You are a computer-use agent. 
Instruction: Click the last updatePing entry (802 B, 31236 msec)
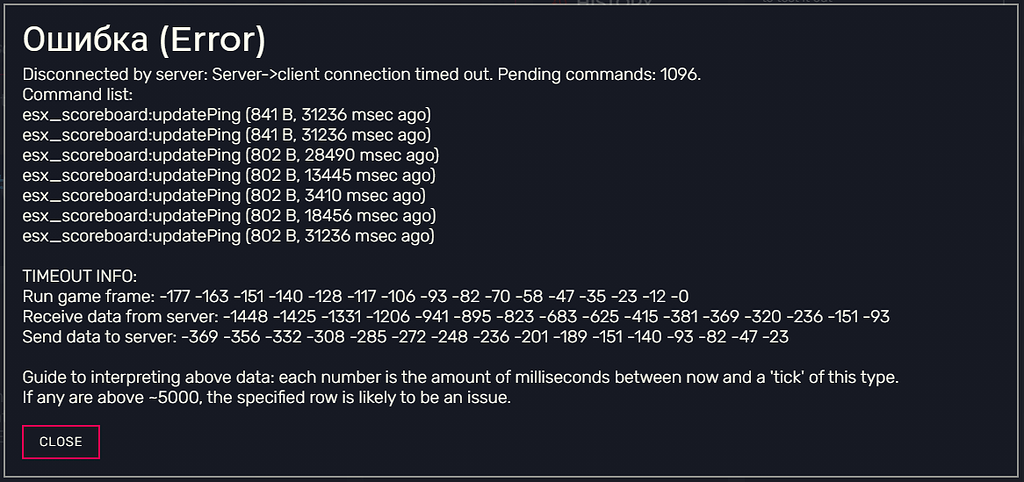pyautogui.click(x=228, y=235)
